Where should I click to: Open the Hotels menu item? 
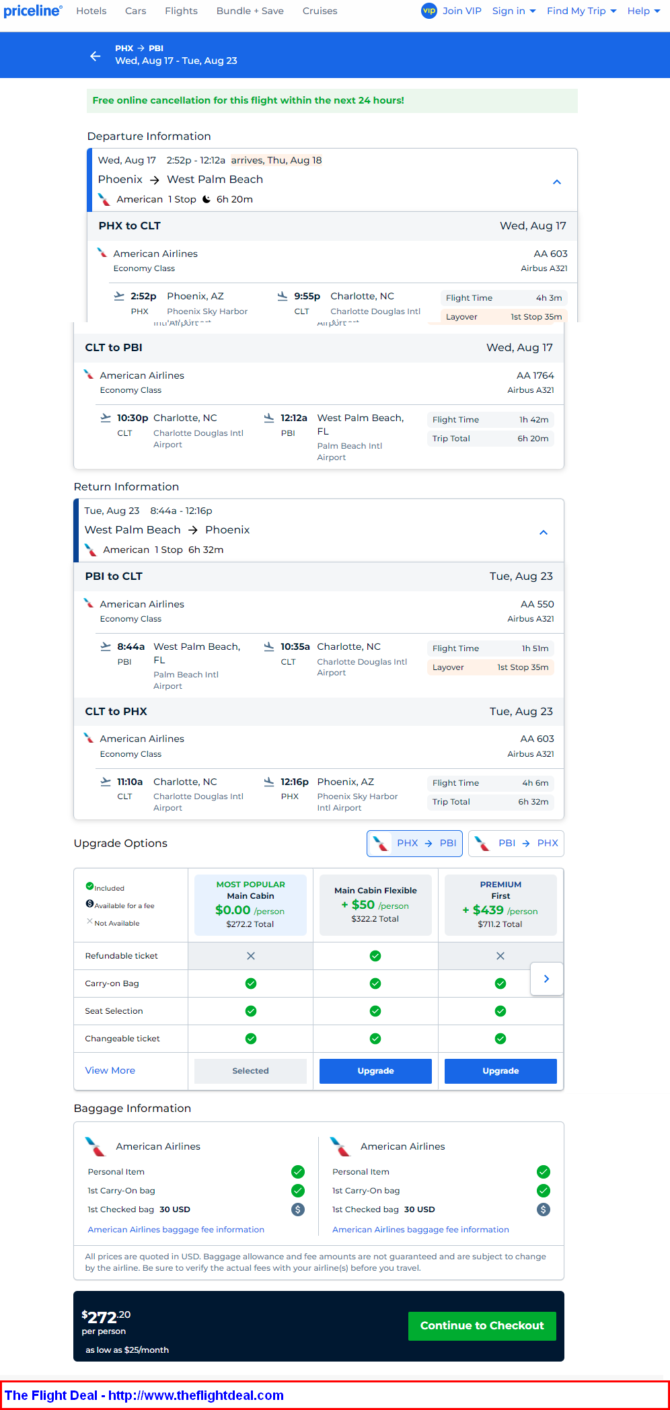pyautogui.click(x=91, y=11)
